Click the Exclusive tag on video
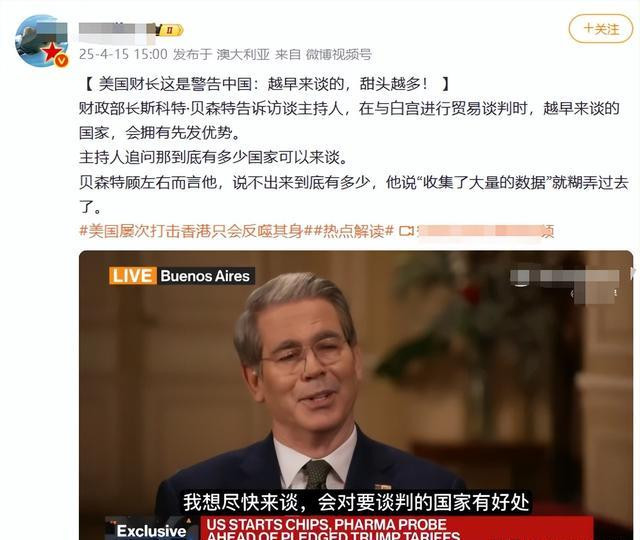 pos(151,530)
